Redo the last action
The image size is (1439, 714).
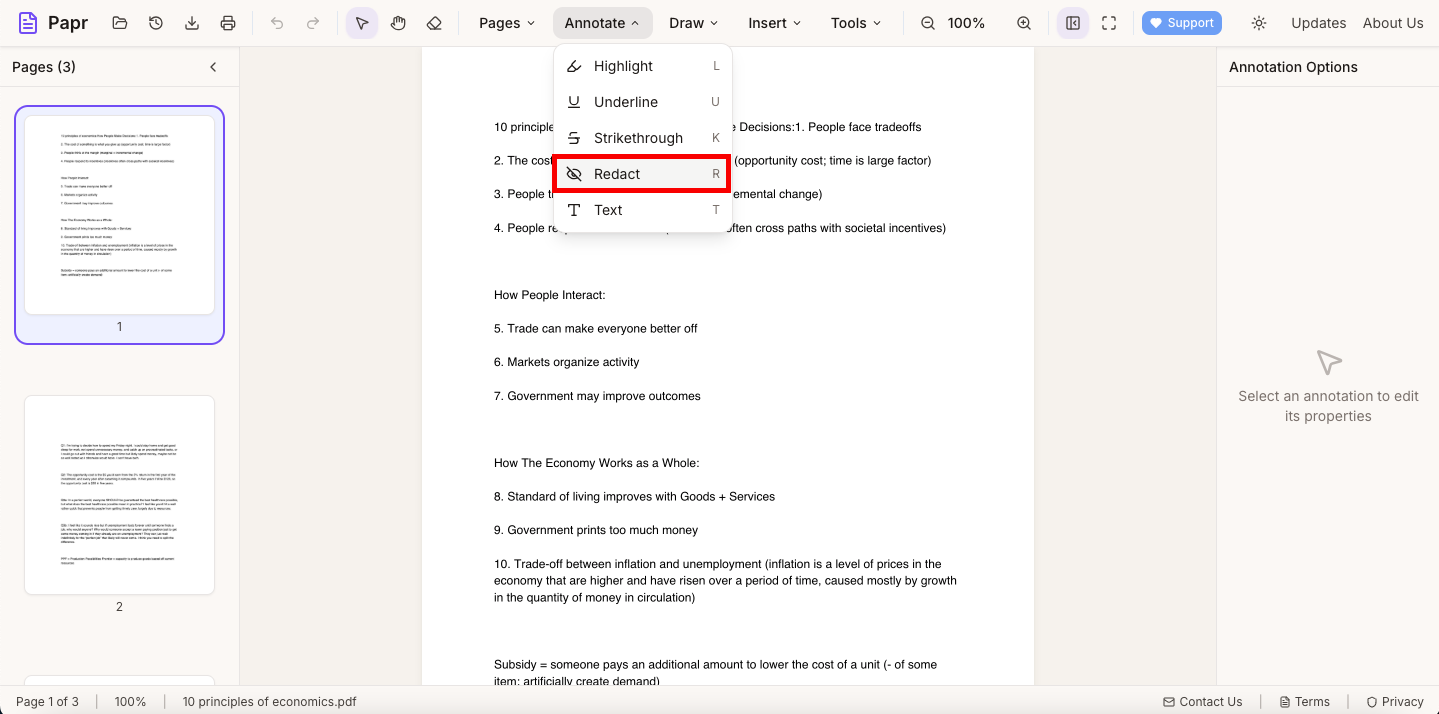pyautogui.click(x=312, y=22)
